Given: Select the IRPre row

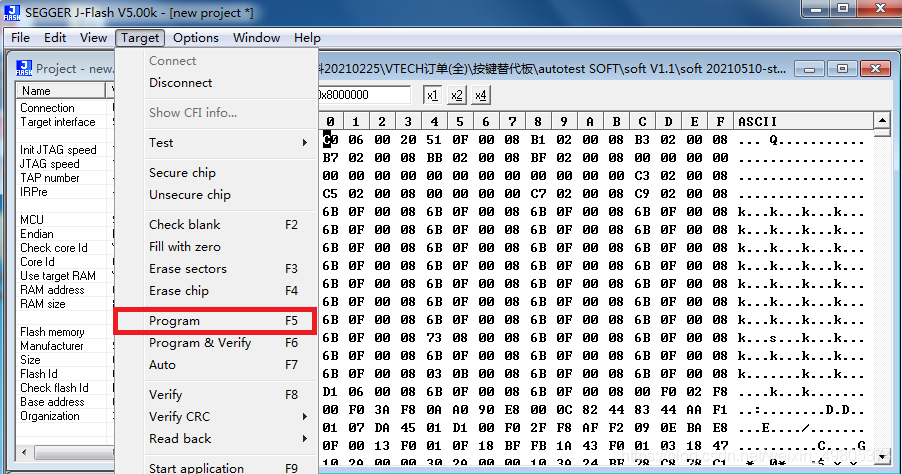Looking at the screenshot, I should coord(63,192).
